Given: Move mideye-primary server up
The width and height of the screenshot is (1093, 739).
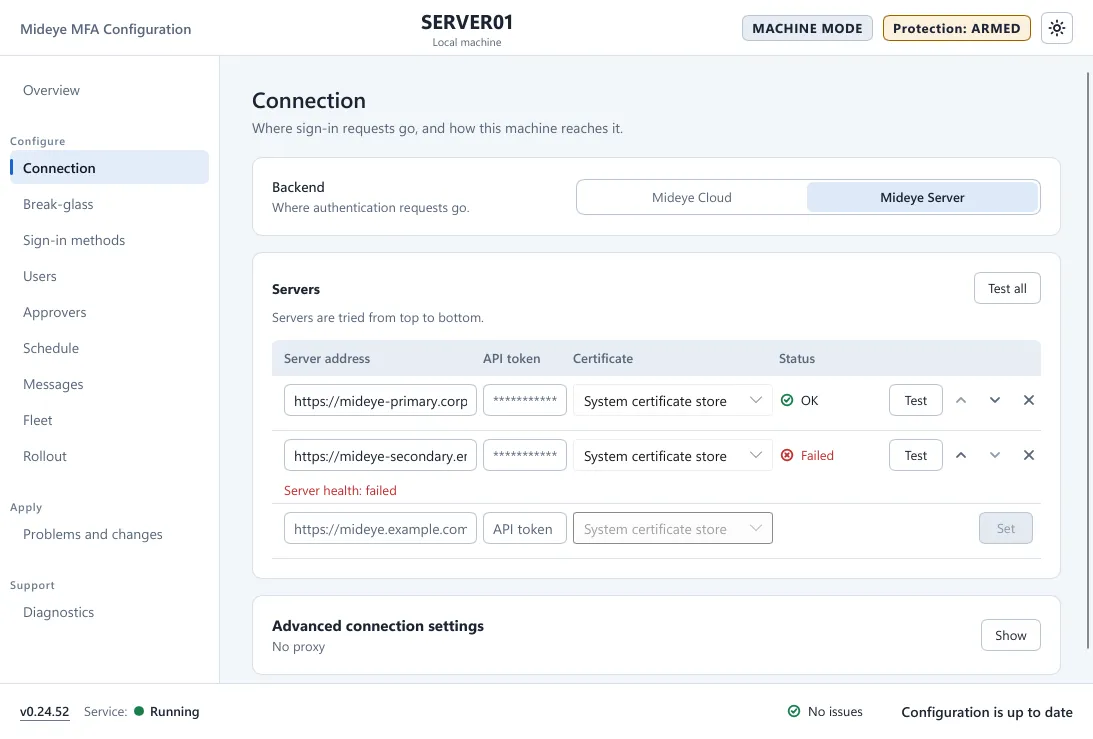Looking at the screenshot, I should (961, 400).
